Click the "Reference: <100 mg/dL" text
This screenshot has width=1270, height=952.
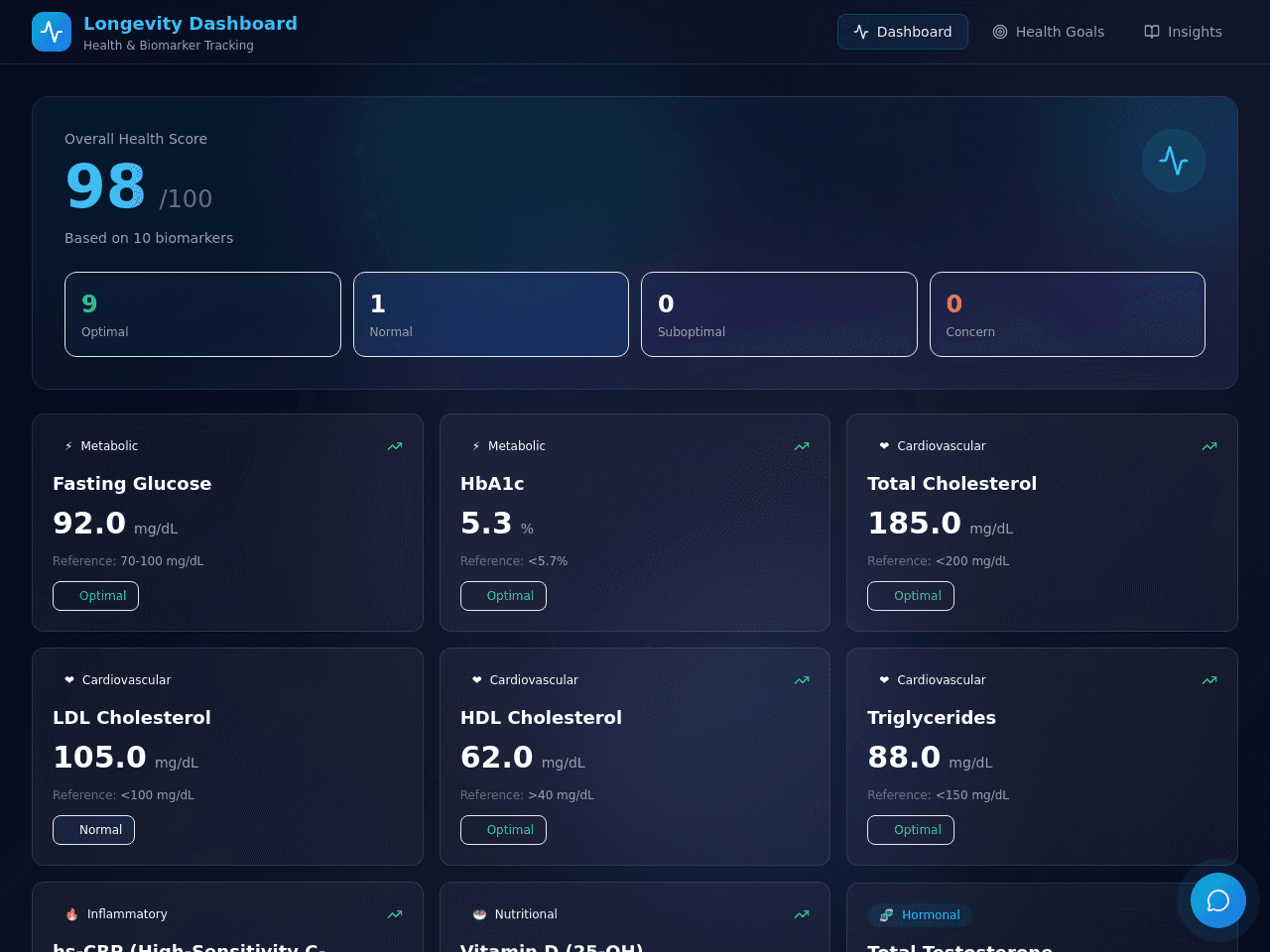tap(123, 795)
